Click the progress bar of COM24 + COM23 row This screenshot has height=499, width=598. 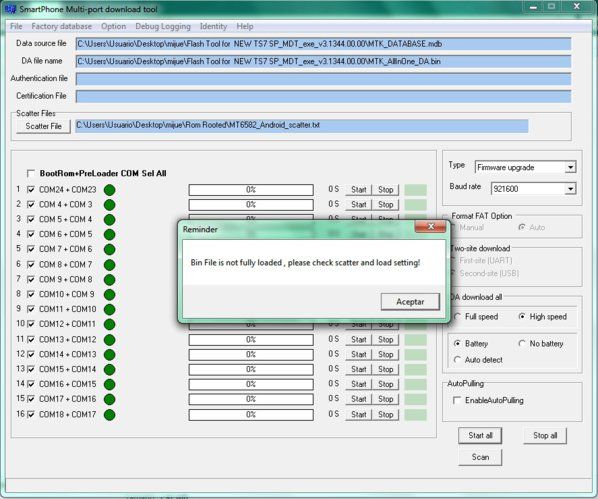(x=251, y=190)
